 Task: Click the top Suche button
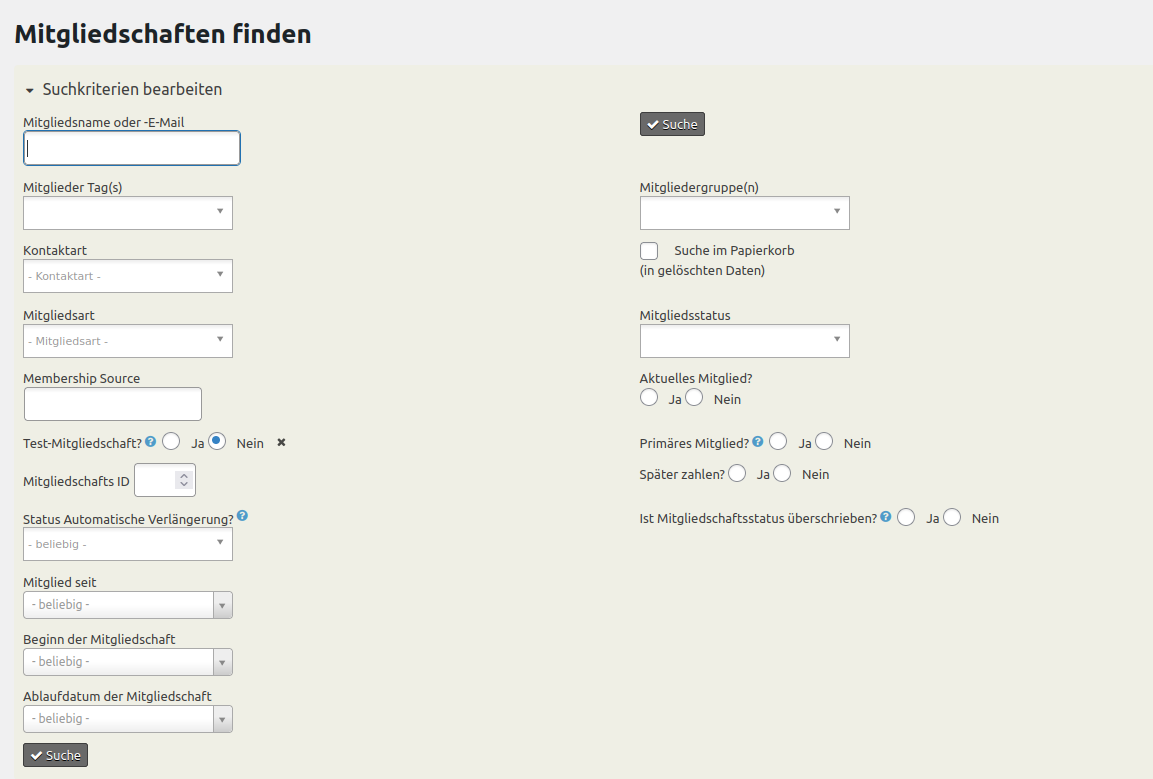tap(671, 123)
